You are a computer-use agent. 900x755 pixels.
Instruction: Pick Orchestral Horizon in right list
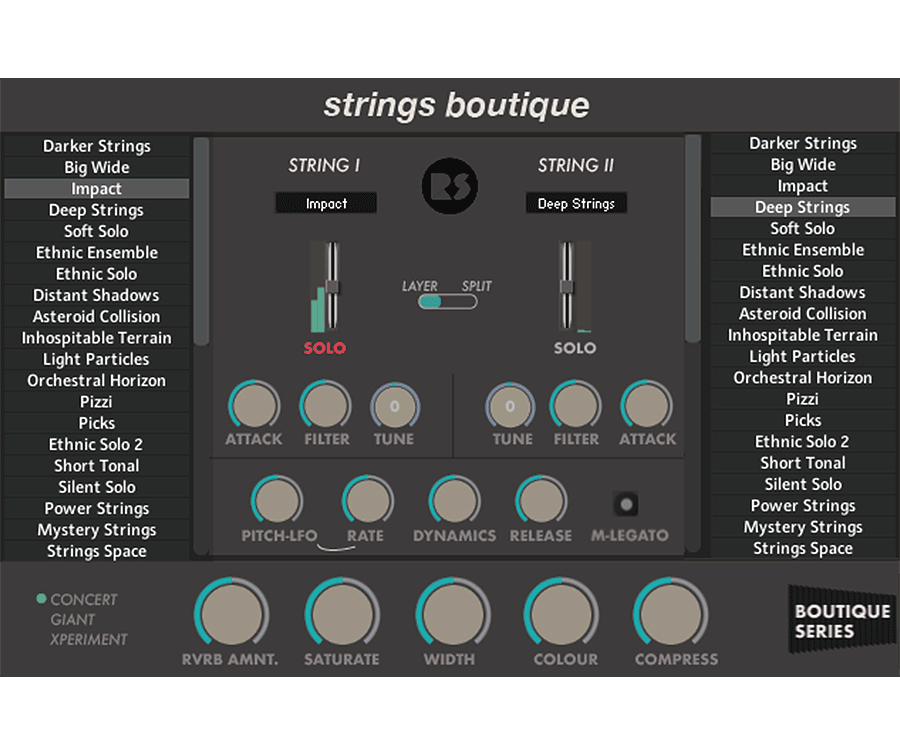pos(802,377)
